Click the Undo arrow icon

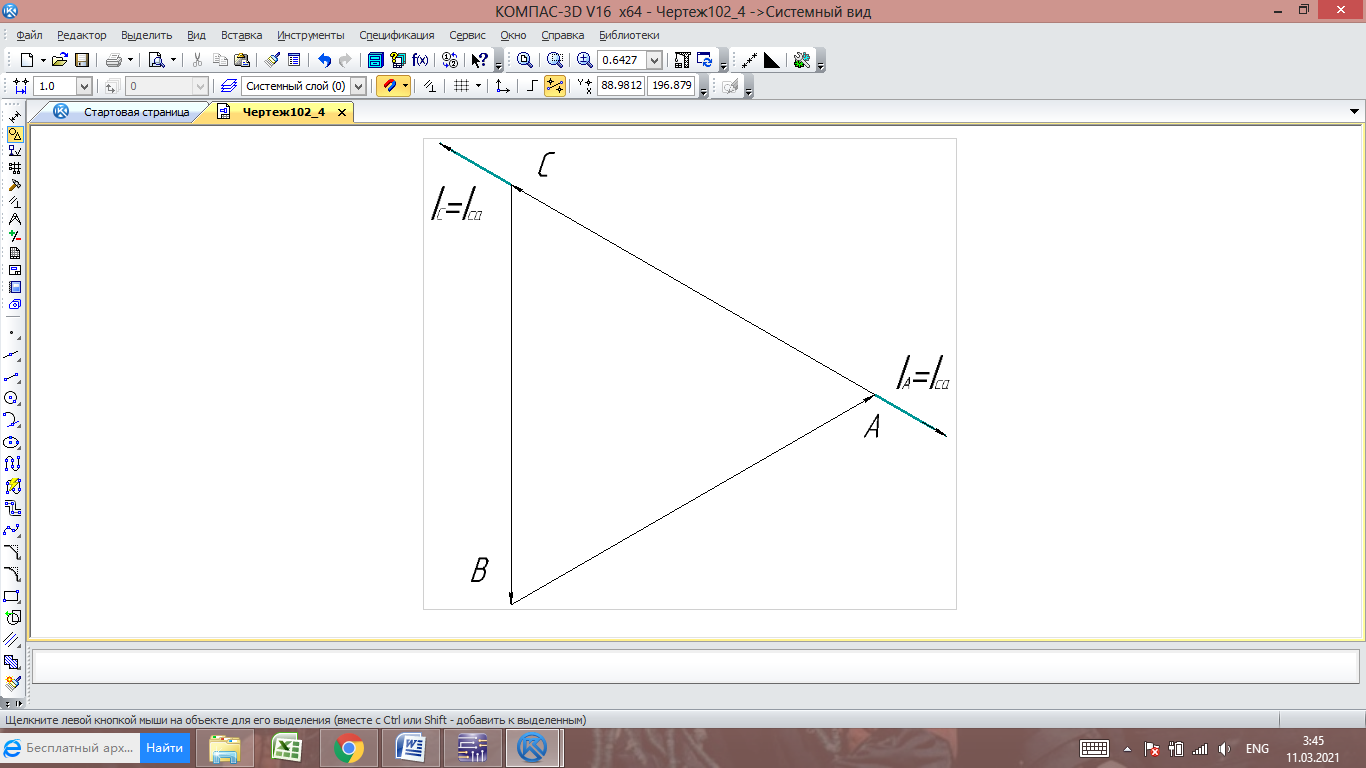[324, 60]
